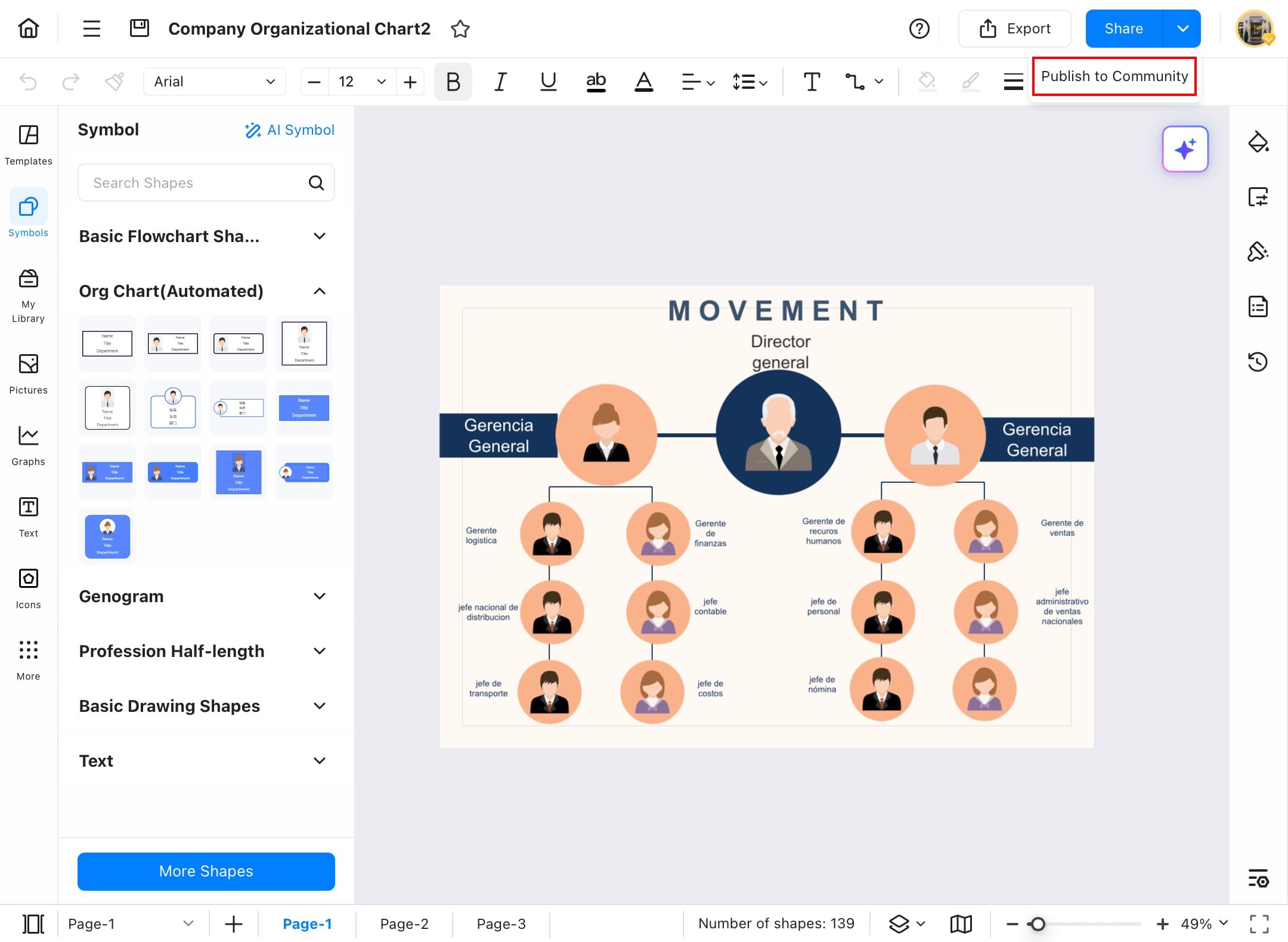This screenshot has height=942, width=1288.
Task: Click the More Shapes button
Action: click(206, 871)
